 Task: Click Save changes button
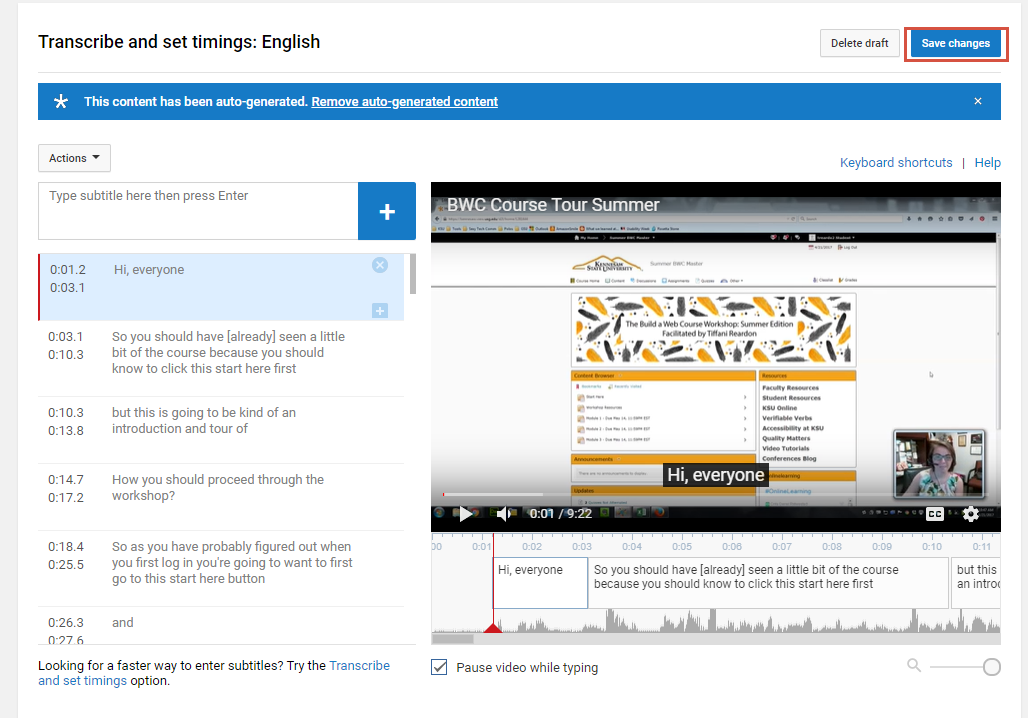pyautogui.click(x=955, y=44)
